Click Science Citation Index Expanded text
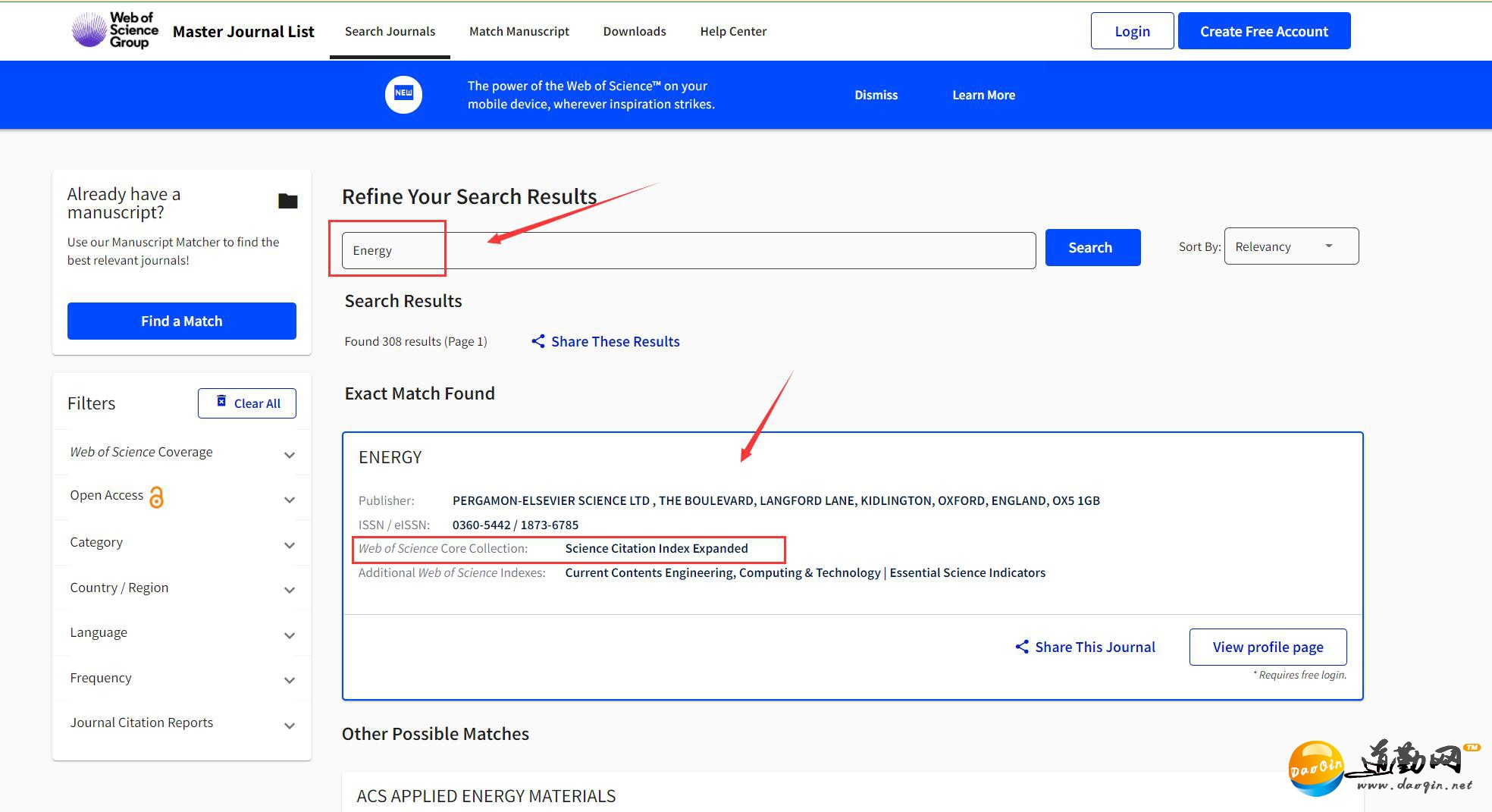 657,548
